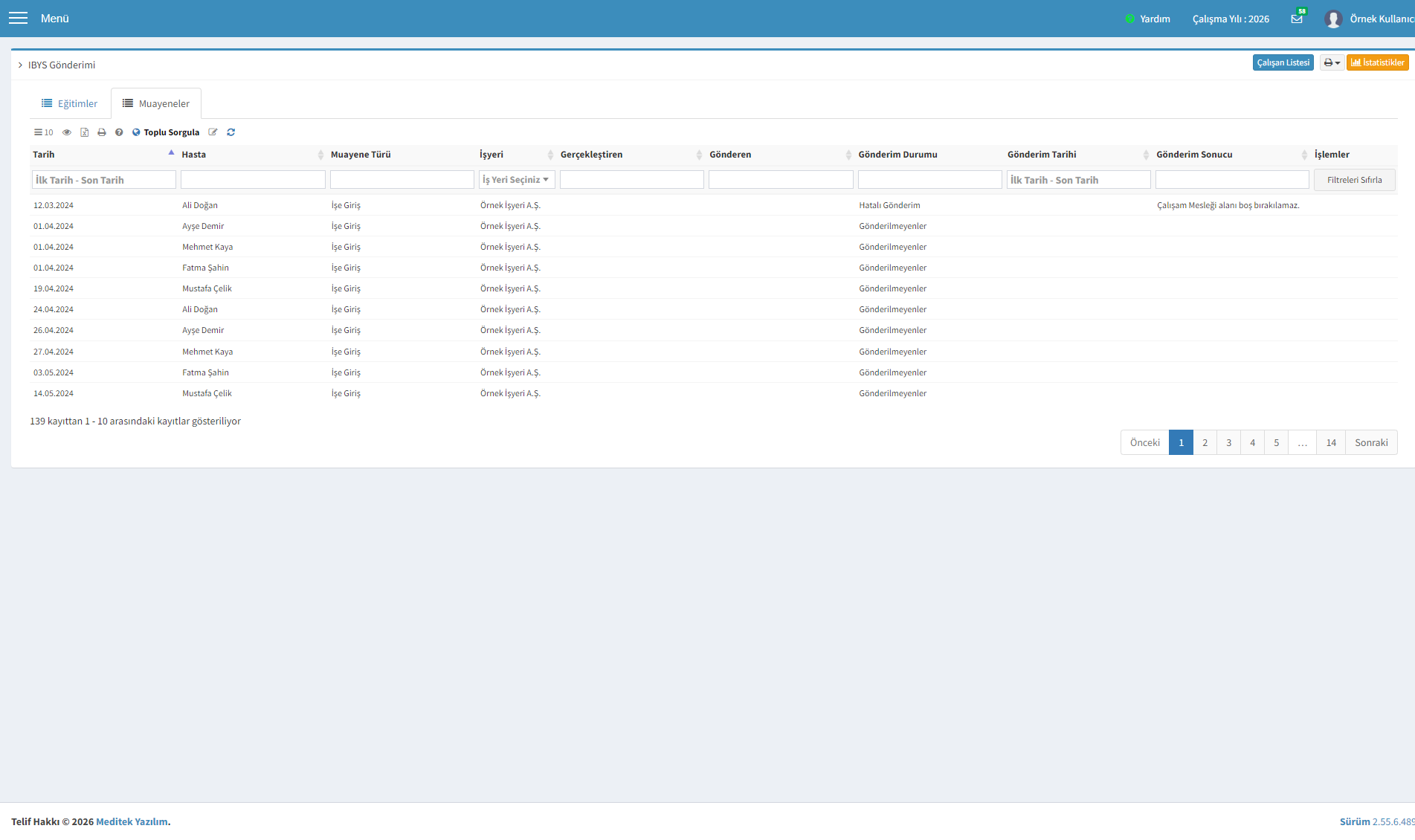Focus the Muayene Türü filter input
The height and width of the screenshot is (840, 1415).
click(402, 180)
